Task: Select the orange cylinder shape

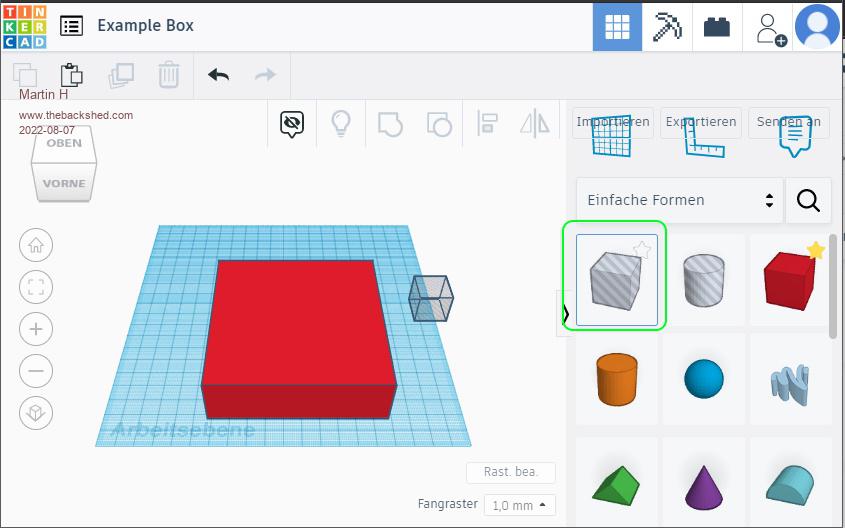Action: [617, 379]
